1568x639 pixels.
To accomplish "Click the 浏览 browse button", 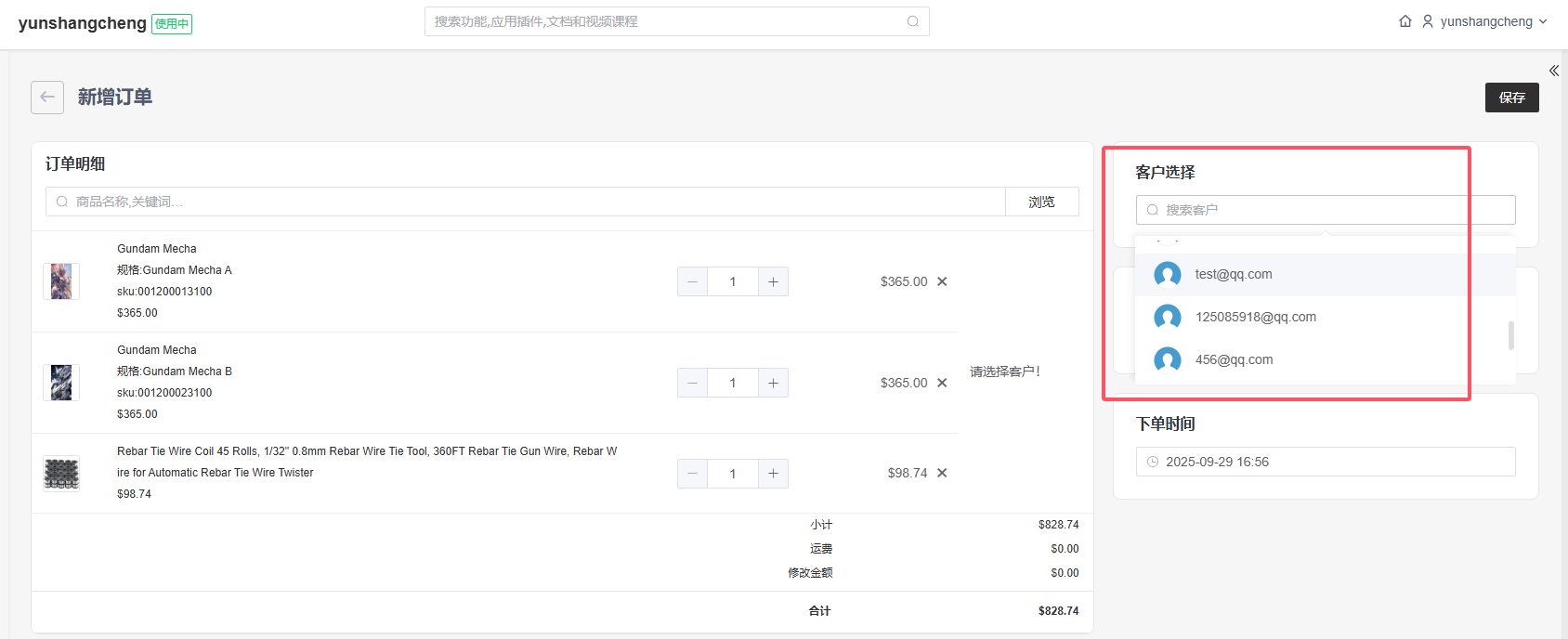I will pos(1041,202).
